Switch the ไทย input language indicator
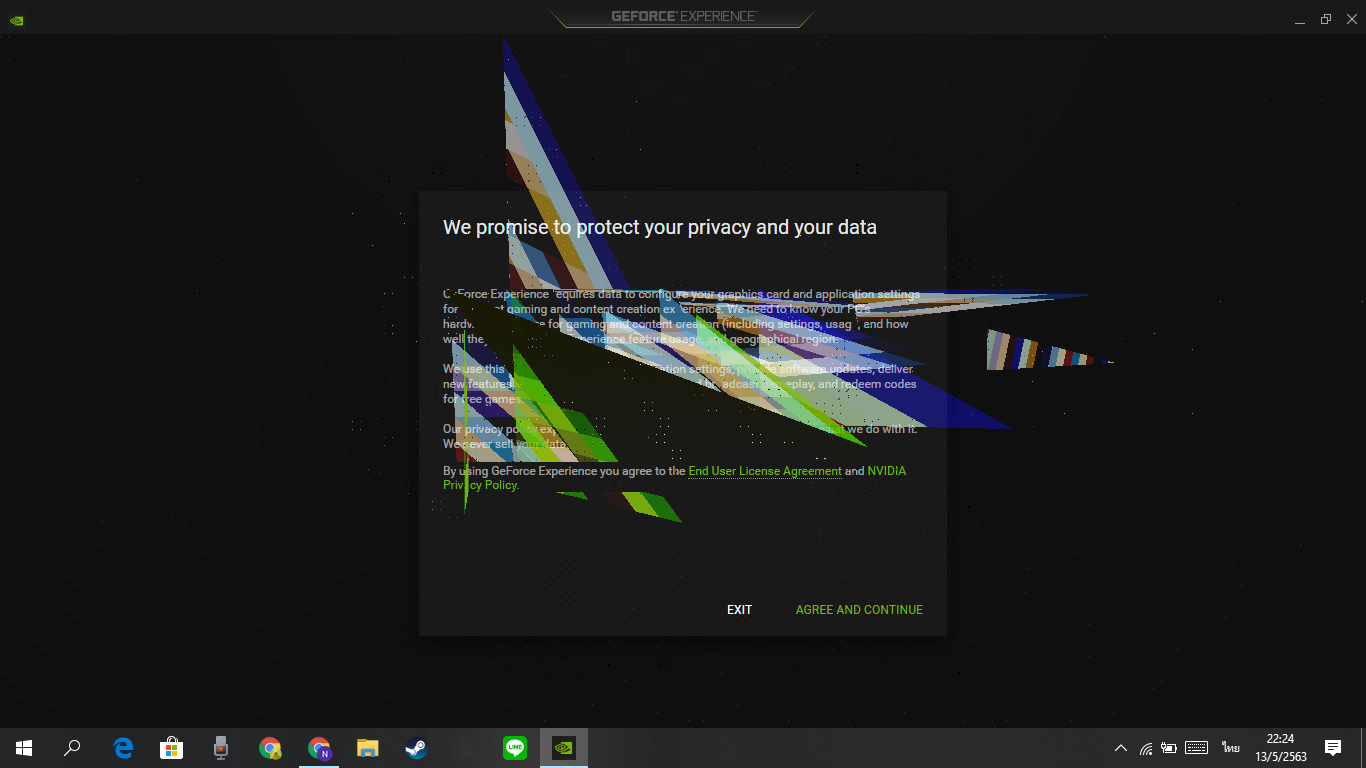 (x=1230, y=748)
